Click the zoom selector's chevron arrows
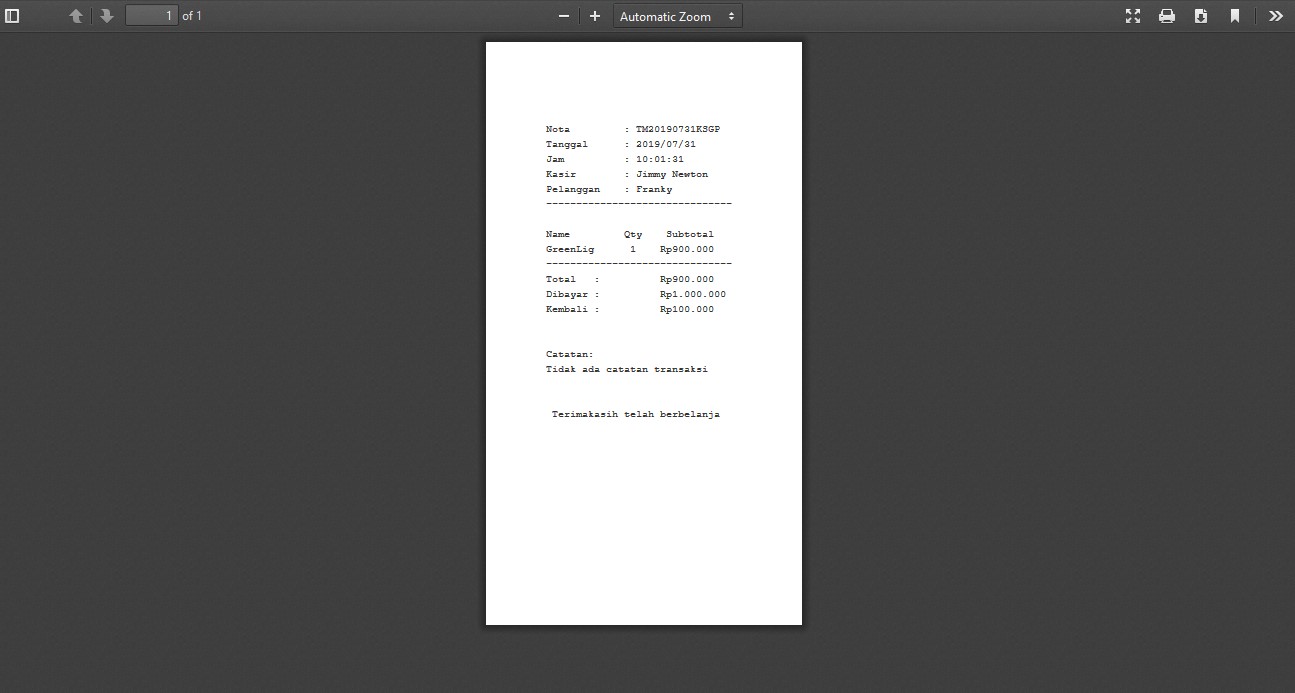The height and width of the screenshot is (693, 1295). tap(730, 15)
